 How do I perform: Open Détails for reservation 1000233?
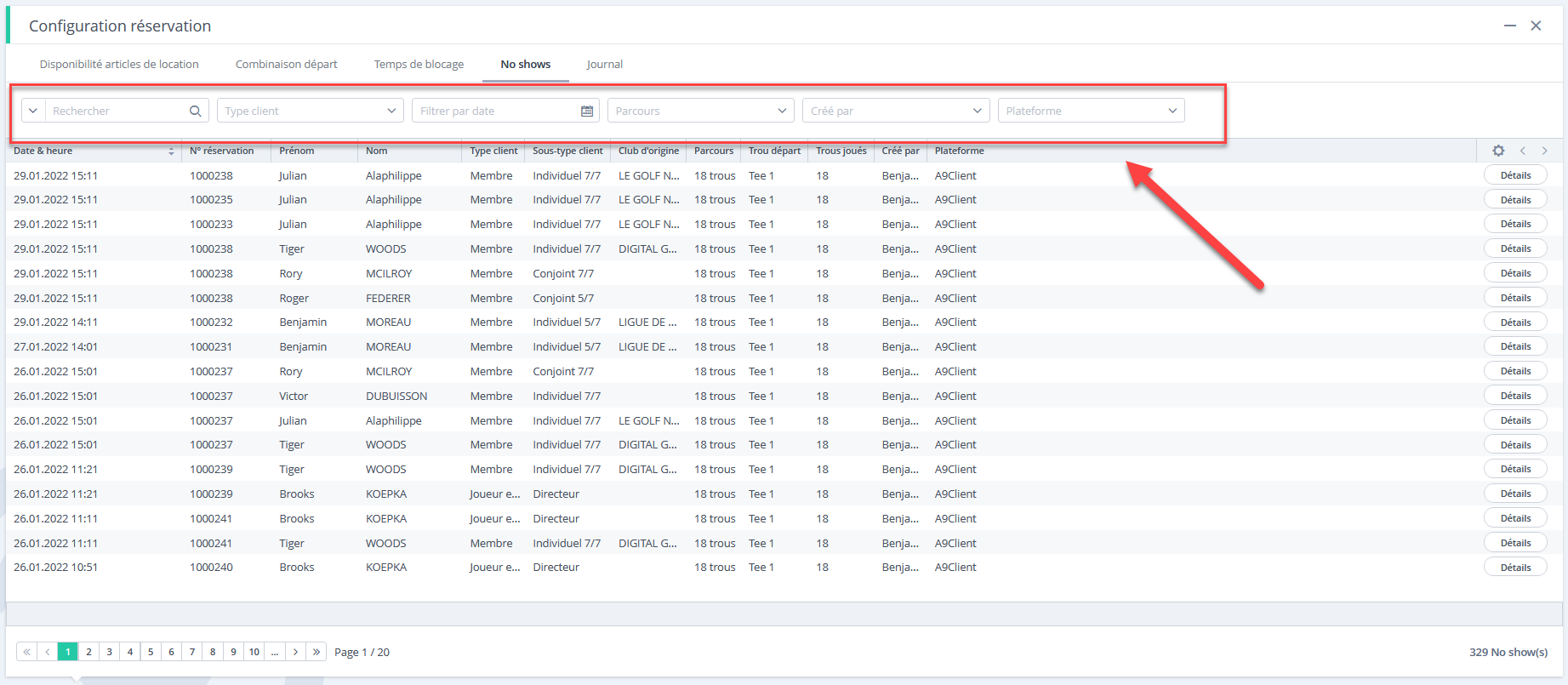click(1515, 224)
